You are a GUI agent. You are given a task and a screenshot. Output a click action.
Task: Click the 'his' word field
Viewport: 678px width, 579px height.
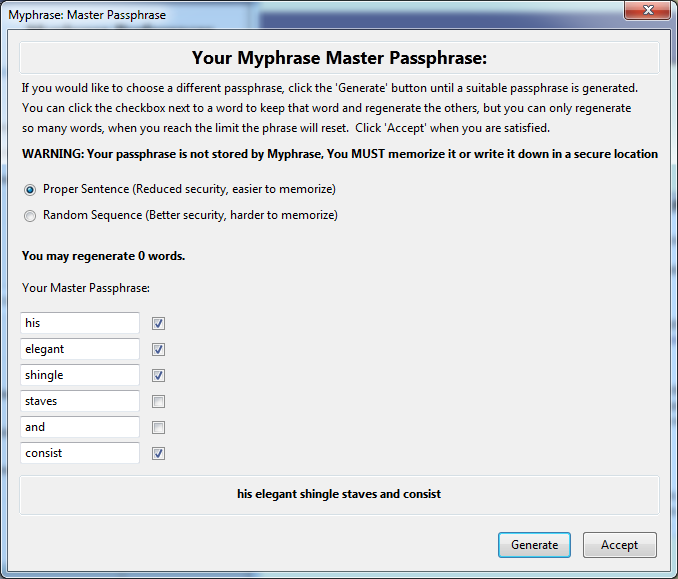pos(80,323)
